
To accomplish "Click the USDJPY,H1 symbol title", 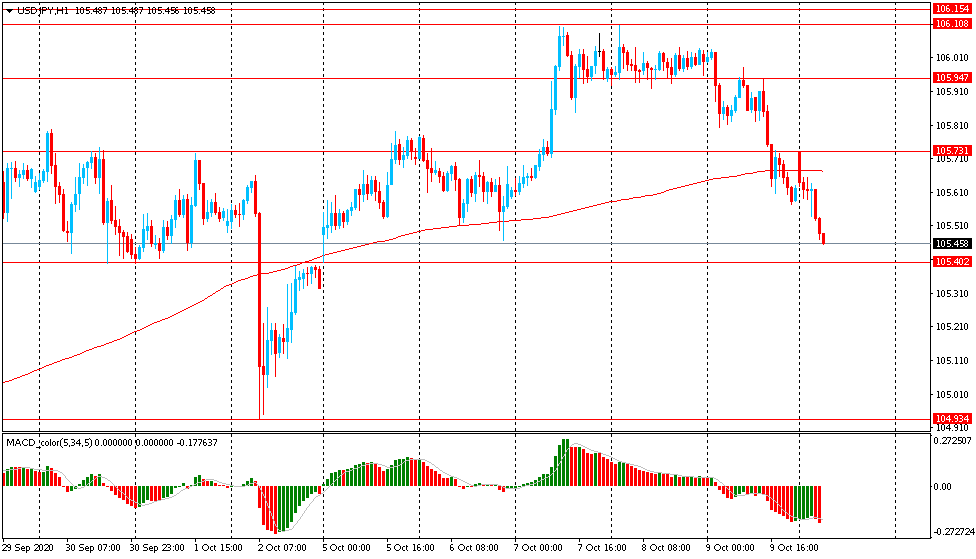I will point(43,11).
